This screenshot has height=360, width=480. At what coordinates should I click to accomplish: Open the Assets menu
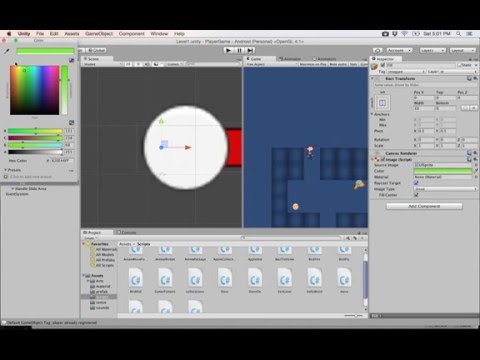[72, 34]
